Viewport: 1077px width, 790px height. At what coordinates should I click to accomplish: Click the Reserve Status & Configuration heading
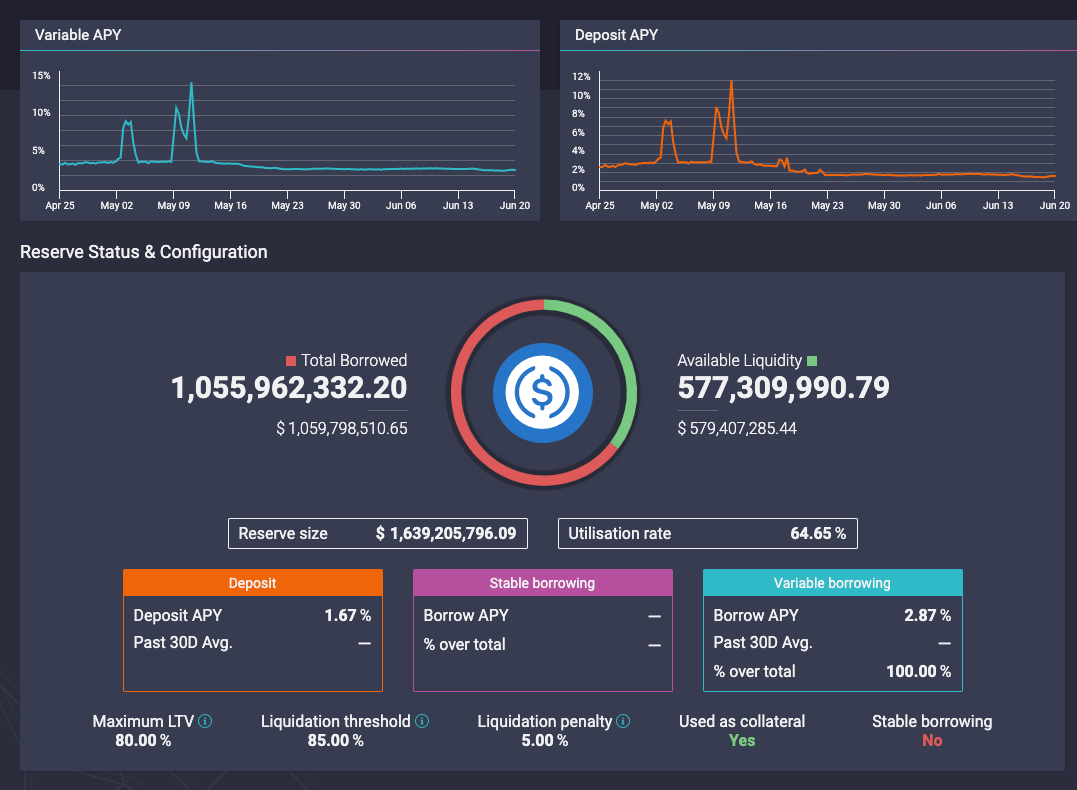[x=144, y=252]
